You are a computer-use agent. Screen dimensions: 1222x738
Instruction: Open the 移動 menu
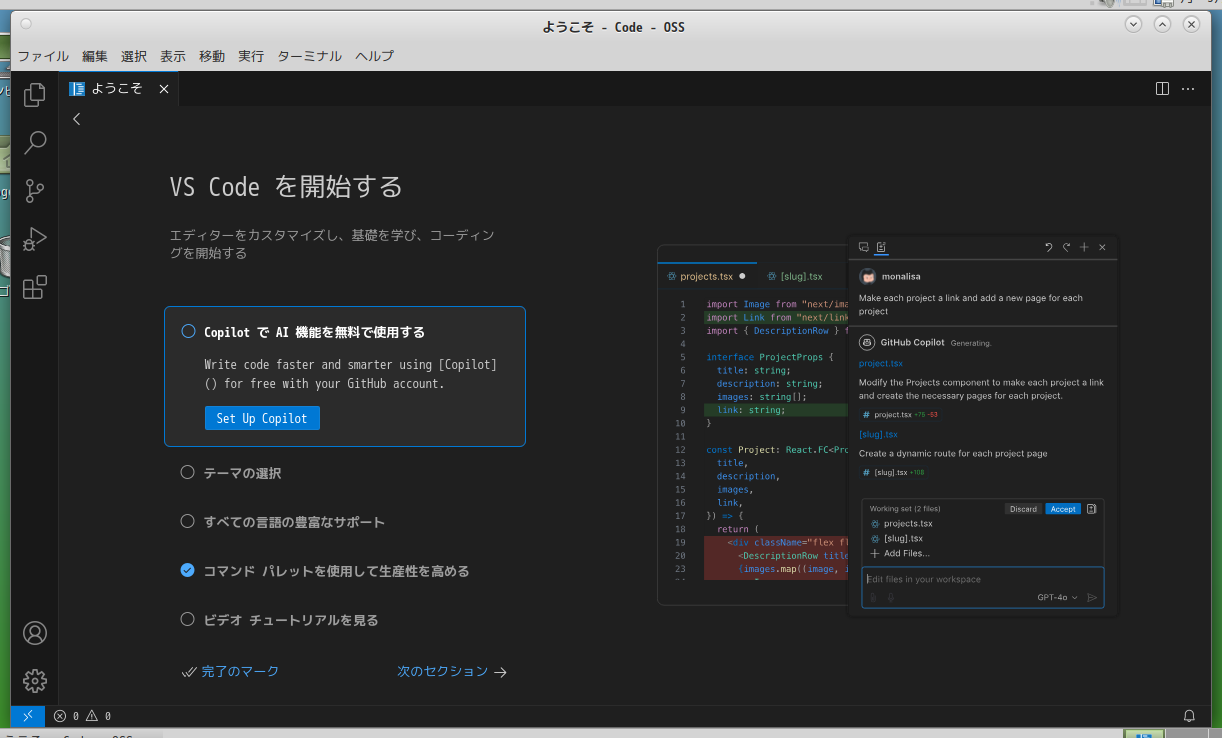[x=212, y=56]
